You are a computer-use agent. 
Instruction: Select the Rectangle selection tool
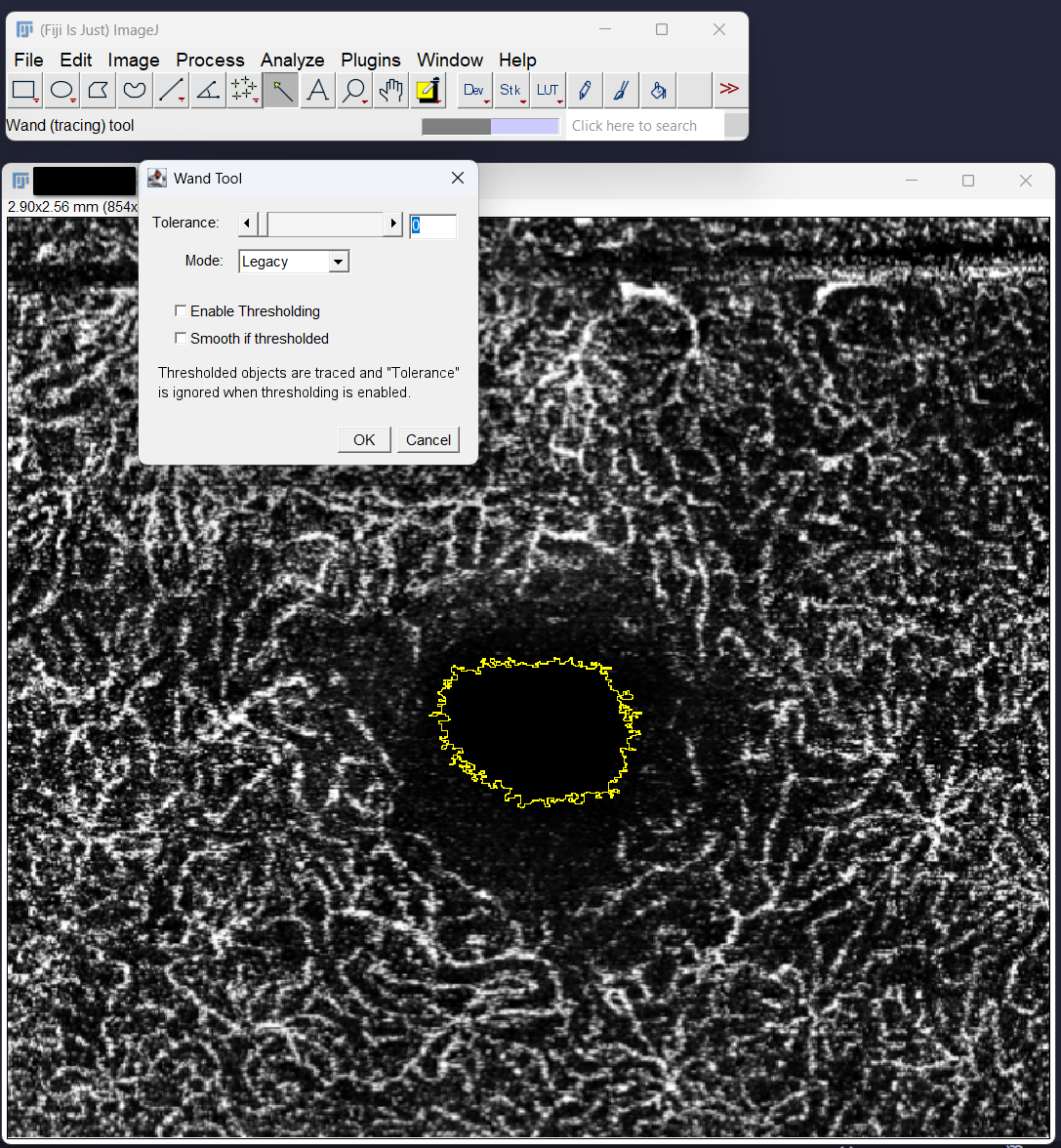click(x=24, y=90)
